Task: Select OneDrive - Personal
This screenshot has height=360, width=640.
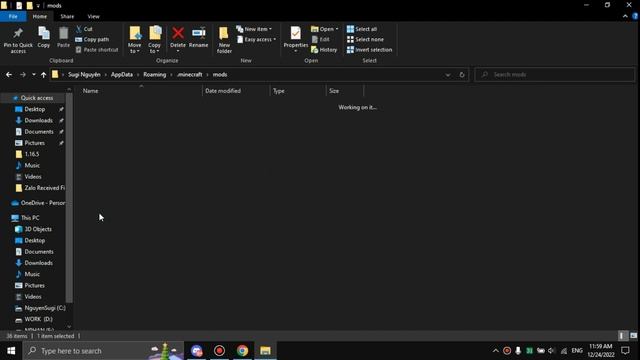Action: pos(38,203)
